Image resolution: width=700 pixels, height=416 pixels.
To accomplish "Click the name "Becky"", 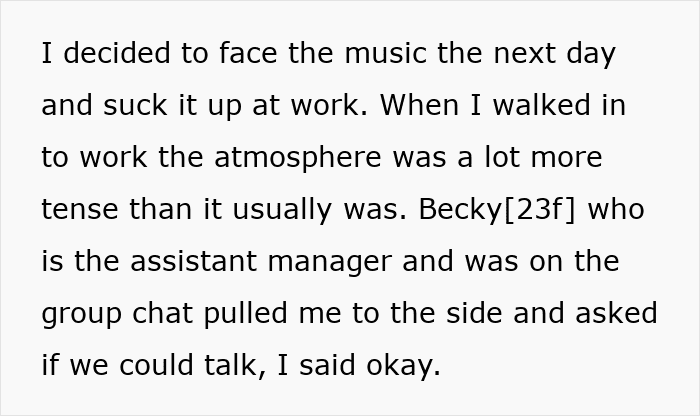I will [461, 209].
